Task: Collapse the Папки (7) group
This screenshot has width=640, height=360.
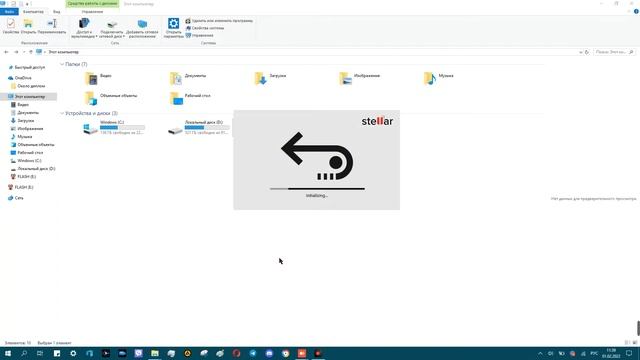Action: (x=62, y=64)
